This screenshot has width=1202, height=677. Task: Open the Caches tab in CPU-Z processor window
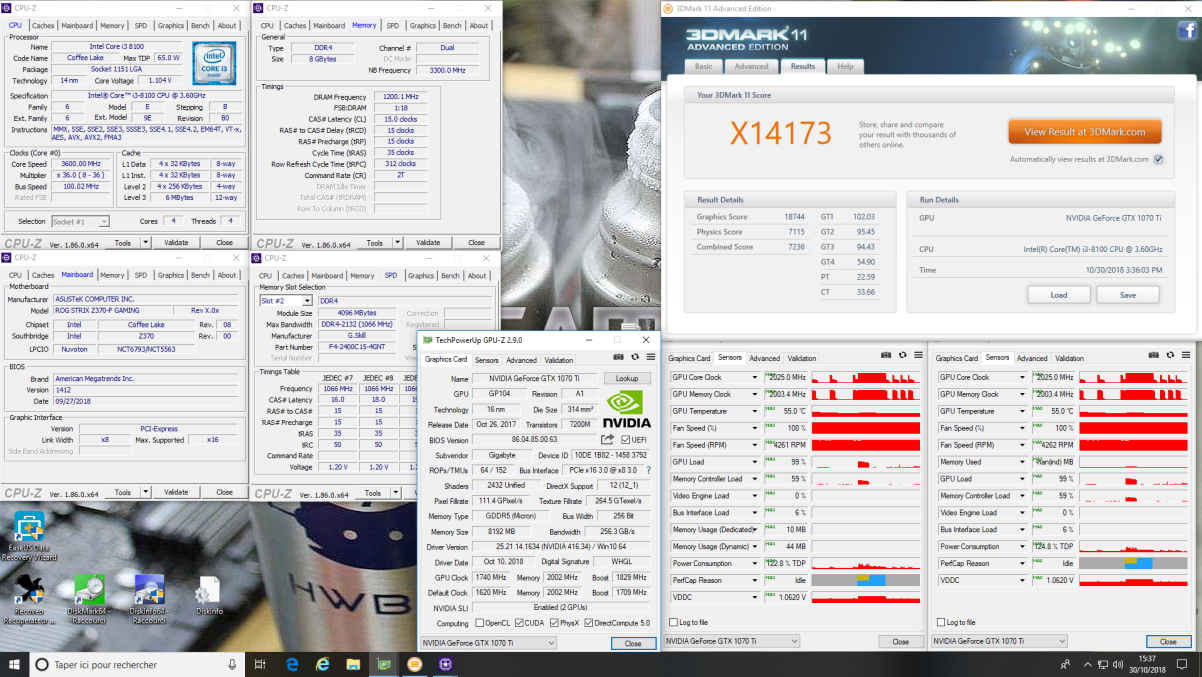[x=43, y=25]
